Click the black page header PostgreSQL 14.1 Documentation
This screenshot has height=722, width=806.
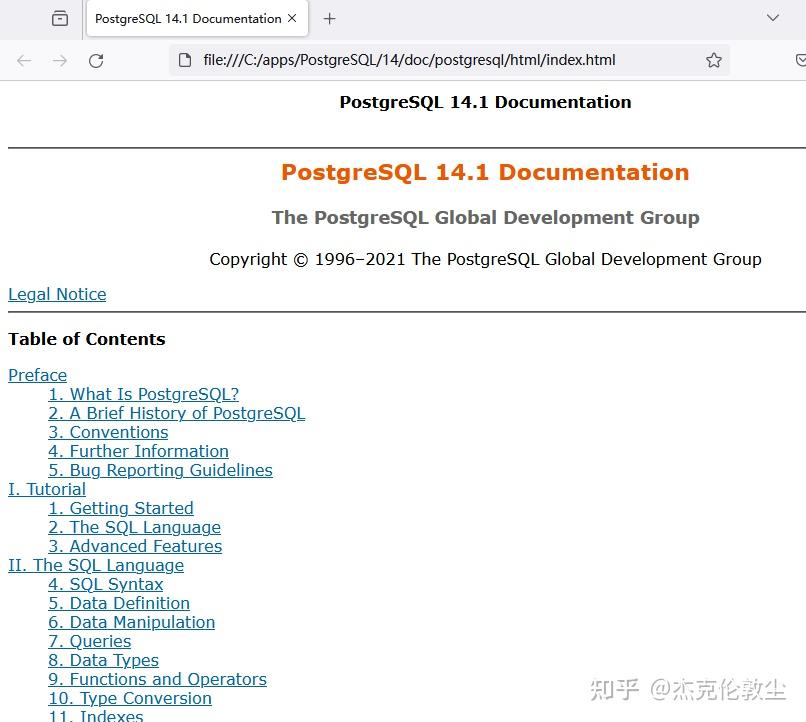[485, 102]
